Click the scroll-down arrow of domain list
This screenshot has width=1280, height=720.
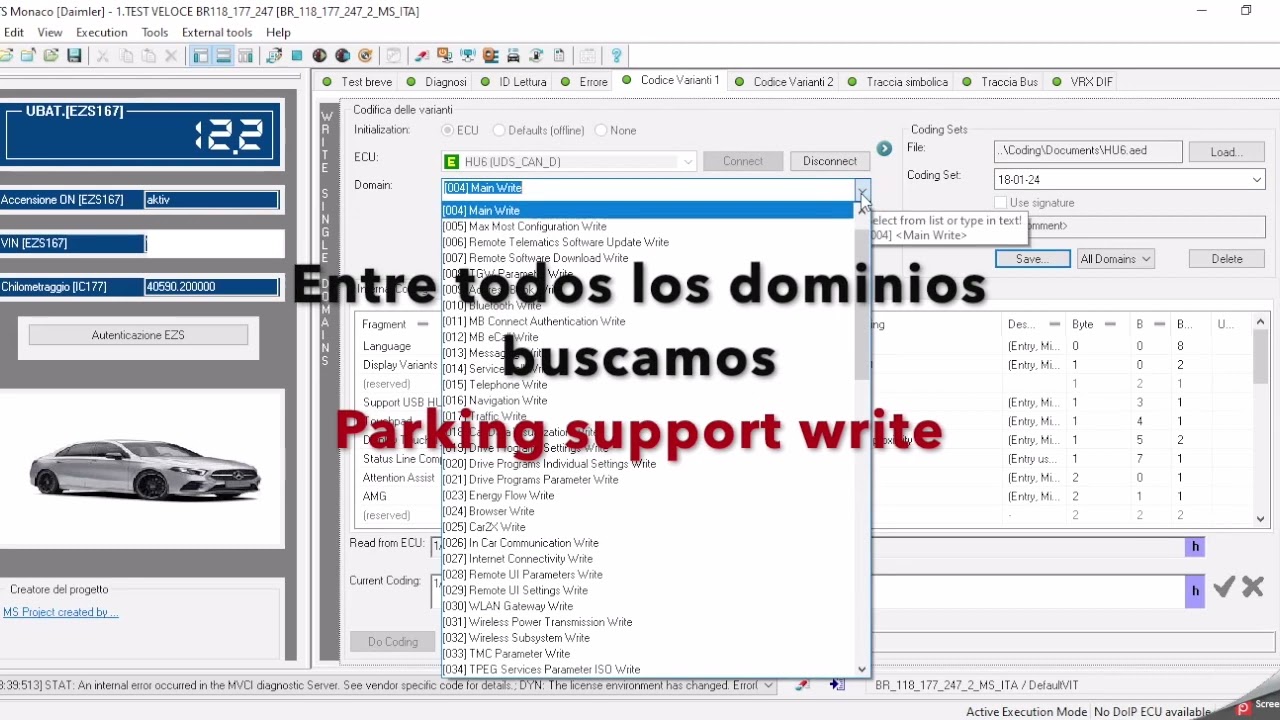(863, 669)
